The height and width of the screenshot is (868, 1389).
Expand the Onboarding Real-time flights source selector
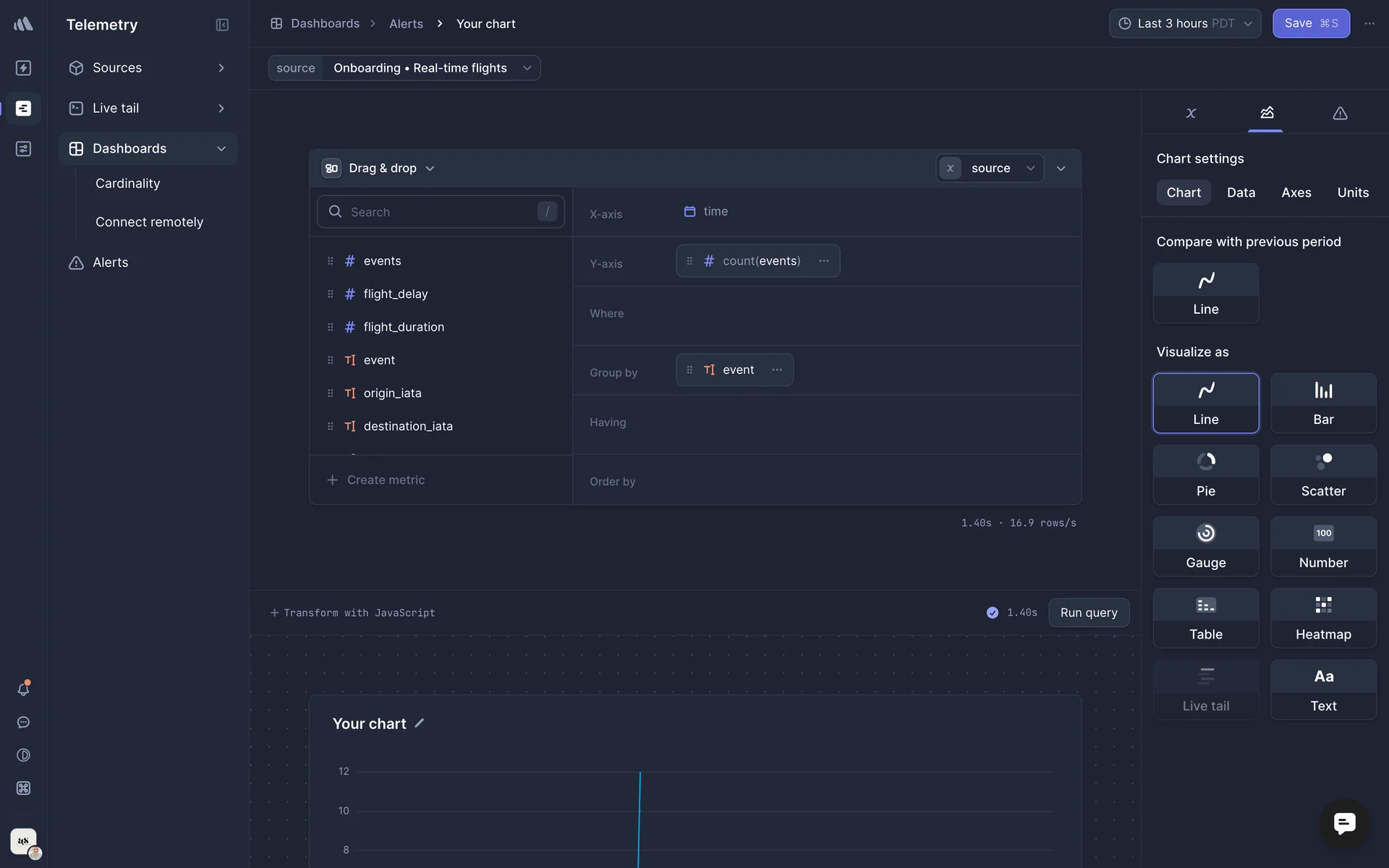[x=432, y=68]
